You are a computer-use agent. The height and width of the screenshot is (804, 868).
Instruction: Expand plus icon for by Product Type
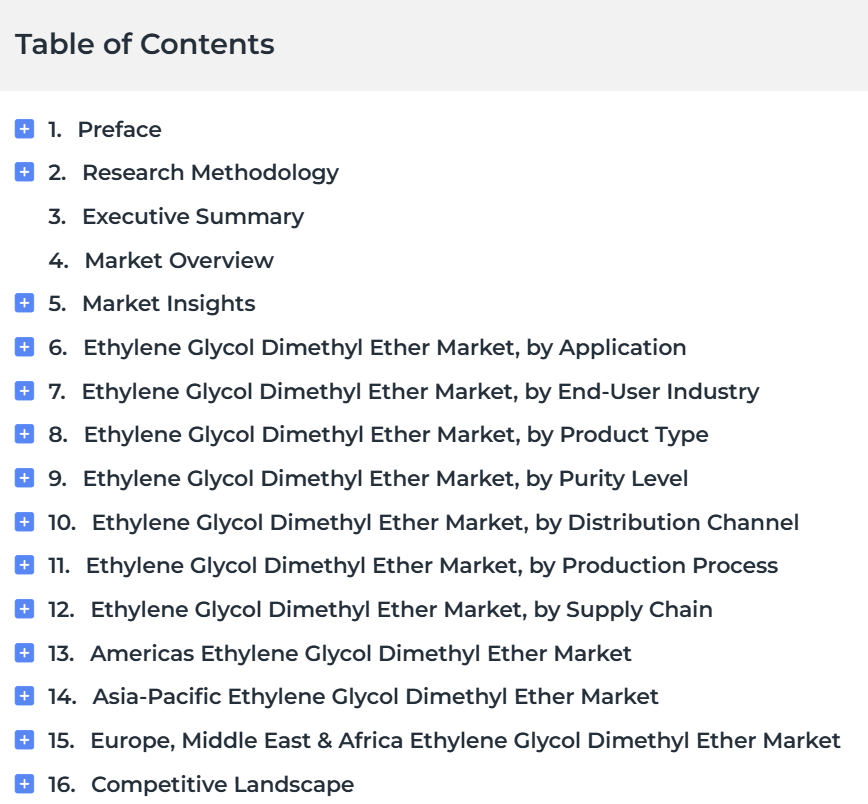tap(24, 434)
